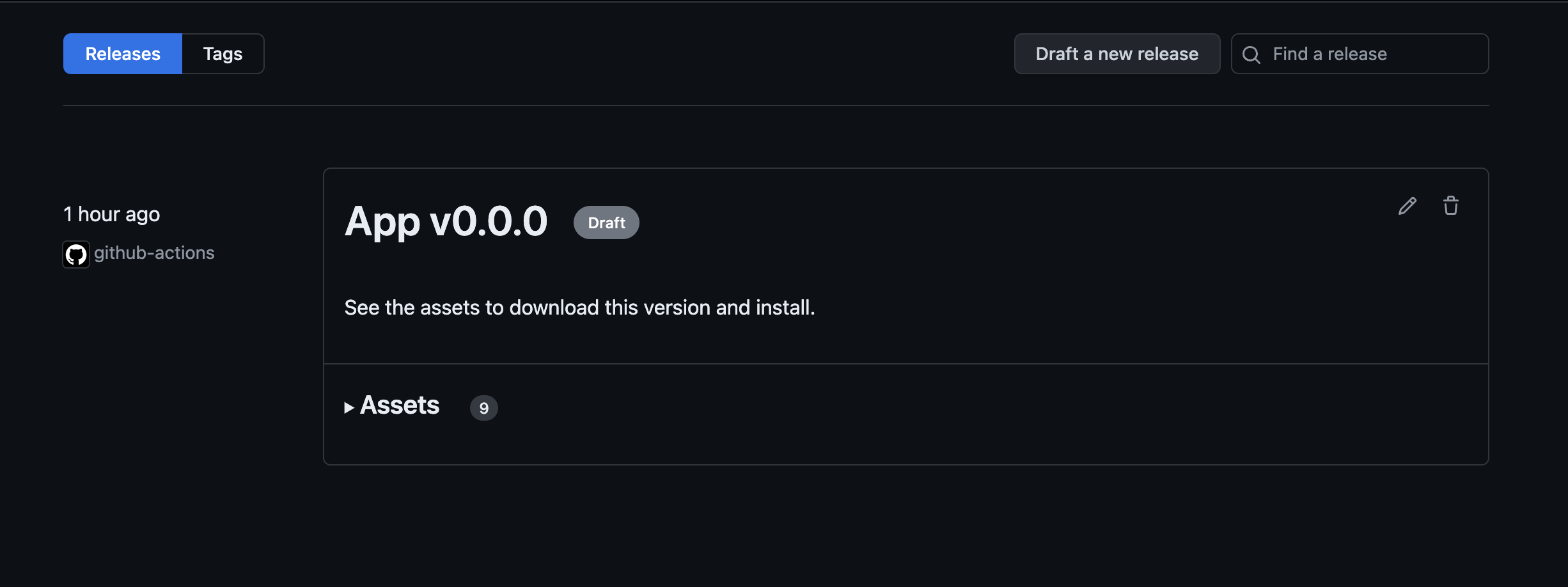The image size is (1568, 587).
Task: Select the Releases tab
Action: click(x=122, y=54)
